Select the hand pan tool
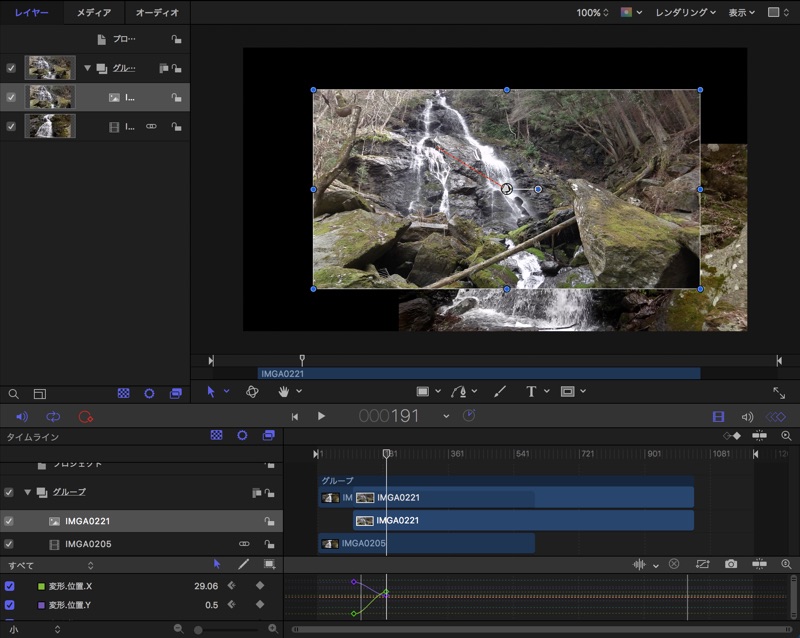 [x=284, y=391]
